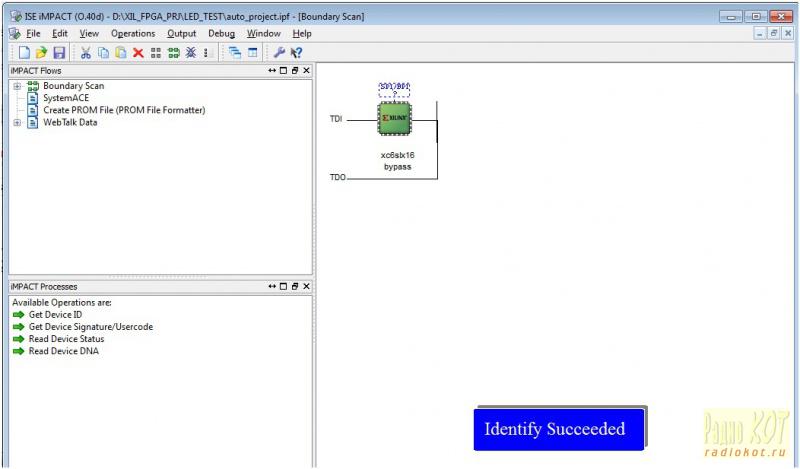800x469 pixels.
Task: Open the Debug menu
Action: pyautogui.click(x=221, y=33)
